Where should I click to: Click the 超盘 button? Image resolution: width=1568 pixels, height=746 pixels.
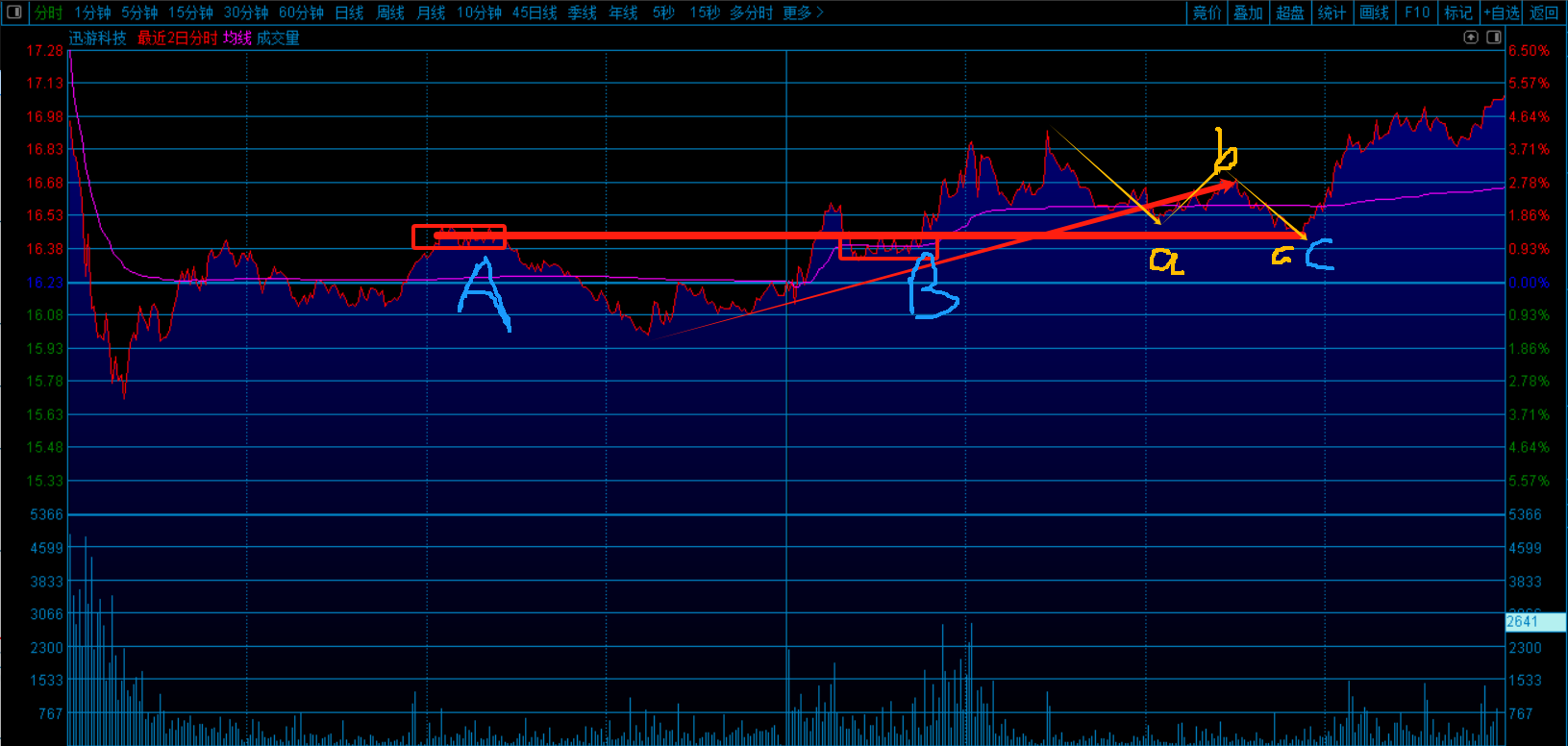click(x=1290, y=12)
